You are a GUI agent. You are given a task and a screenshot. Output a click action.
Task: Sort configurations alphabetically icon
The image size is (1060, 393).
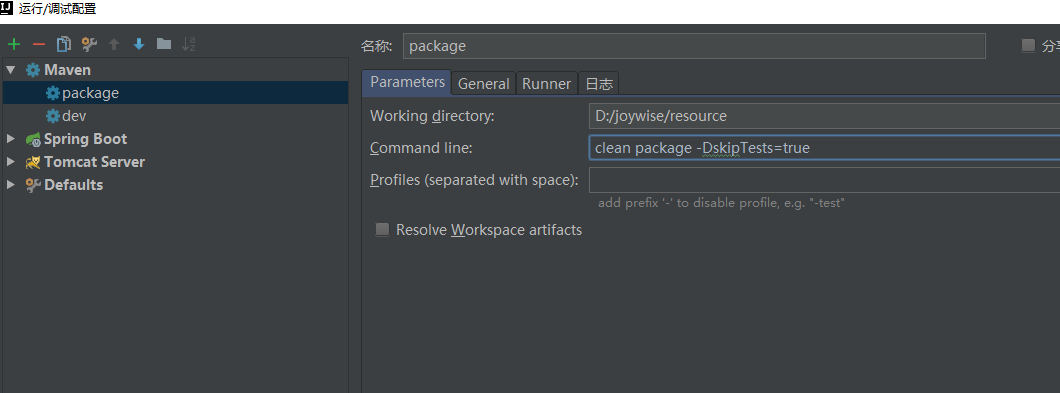[189, 45]
